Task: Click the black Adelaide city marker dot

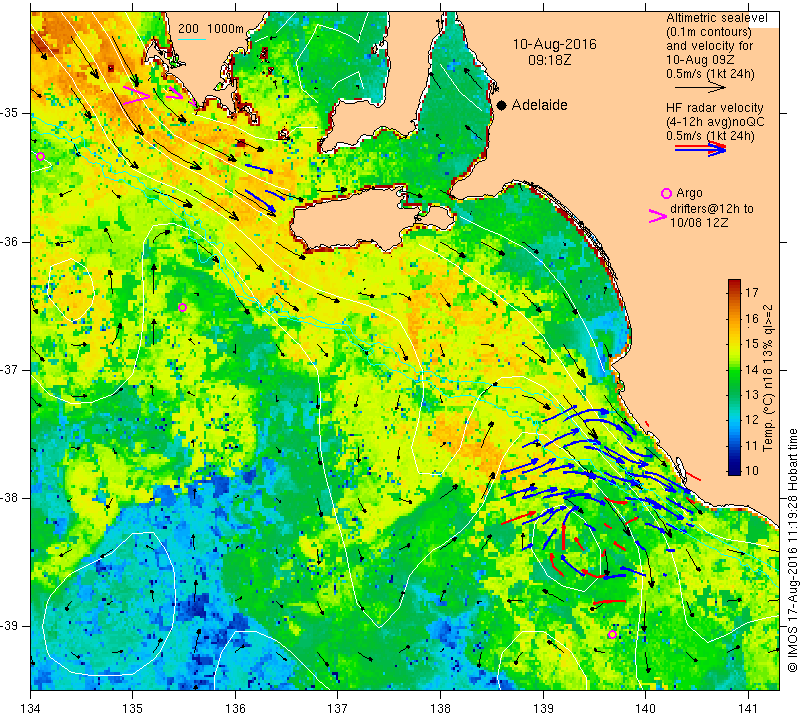Action: [502, 105]
